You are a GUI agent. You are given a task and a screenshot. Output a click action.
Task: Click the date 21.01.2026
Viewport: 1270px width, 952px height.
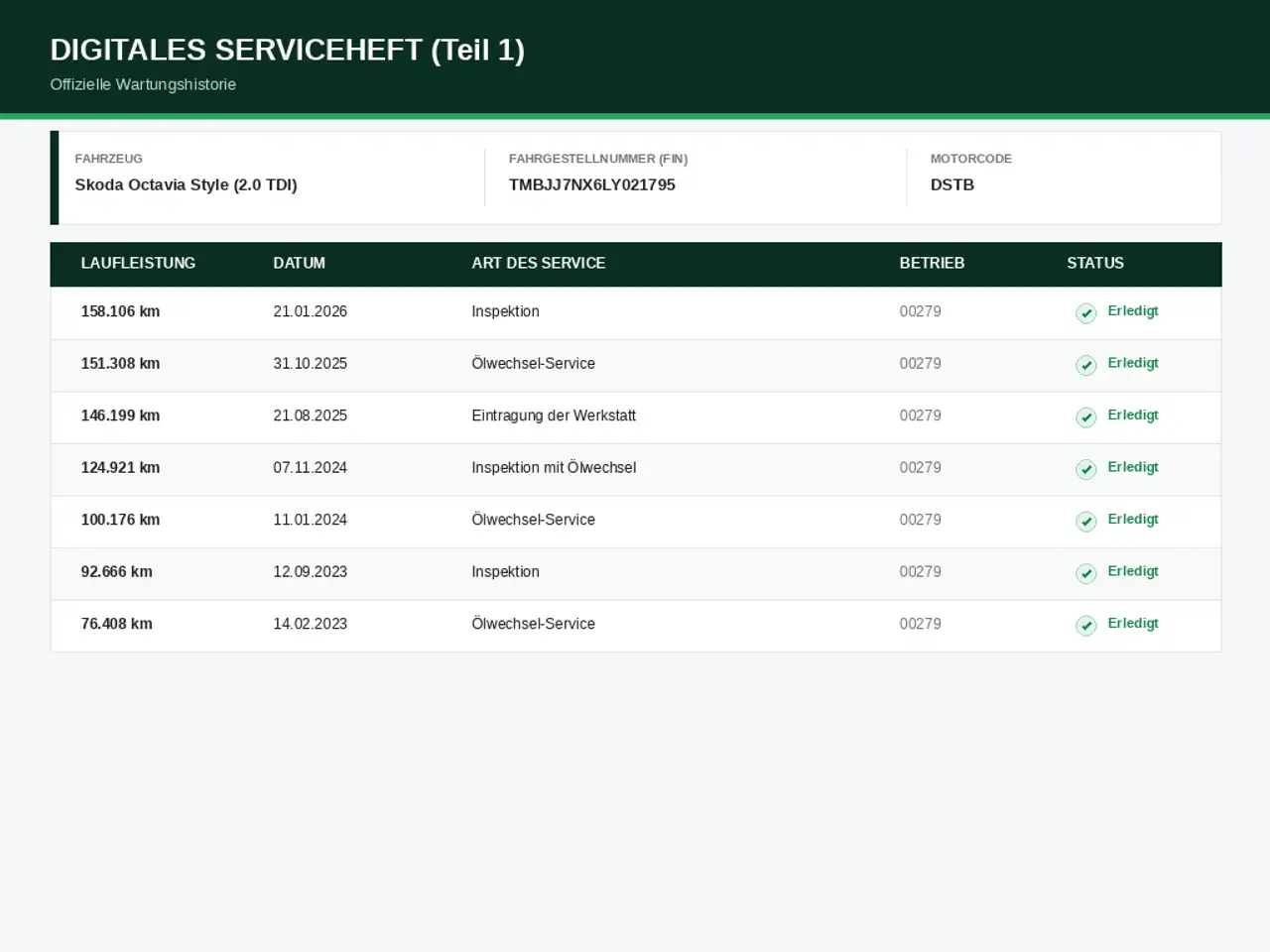[x=311, y=311]
